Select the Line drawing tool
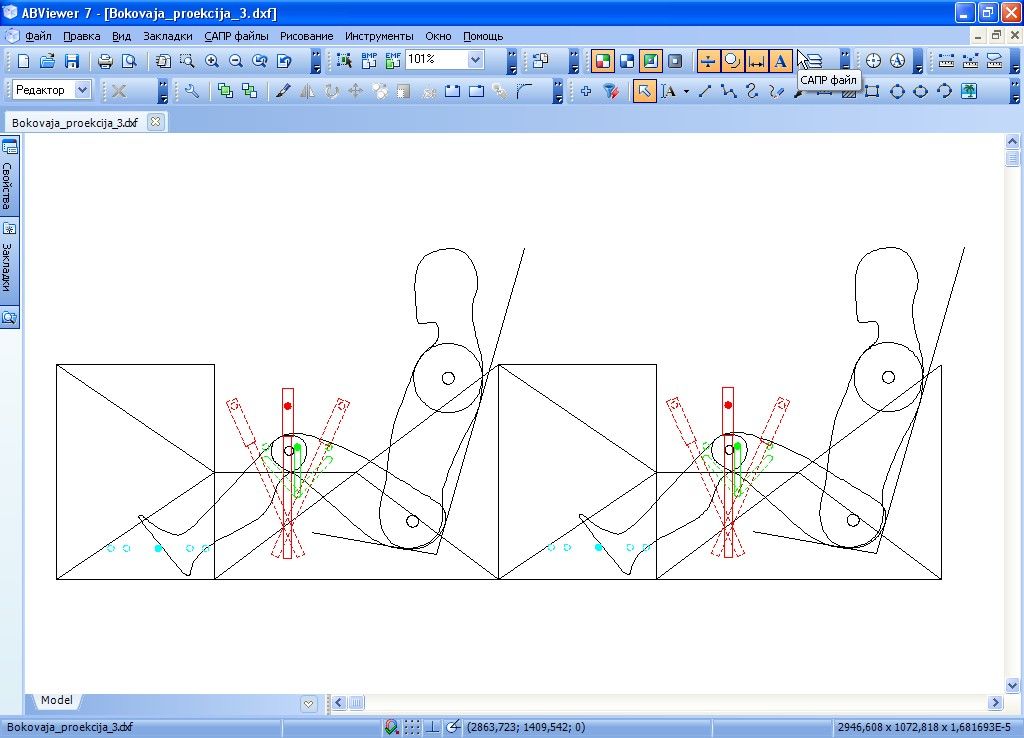This screenshot has width=1024, height=738. click(704, 91)
